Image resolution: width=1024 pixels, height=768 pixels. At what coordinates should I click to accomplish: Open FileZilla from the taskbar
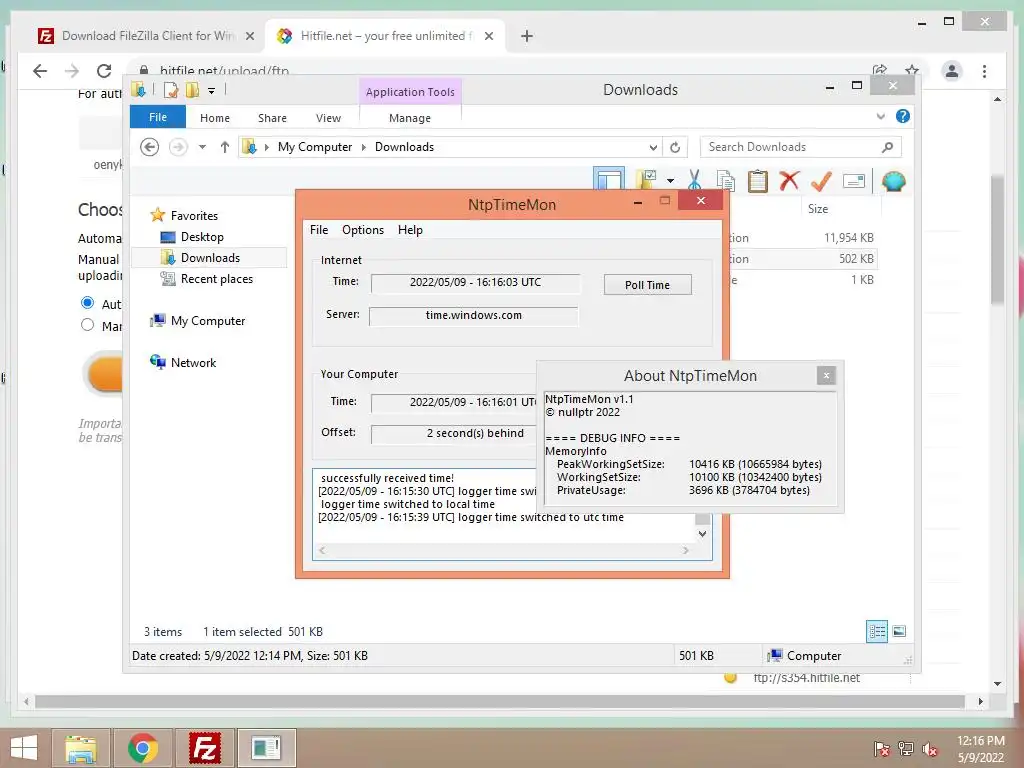coord(204,748)
